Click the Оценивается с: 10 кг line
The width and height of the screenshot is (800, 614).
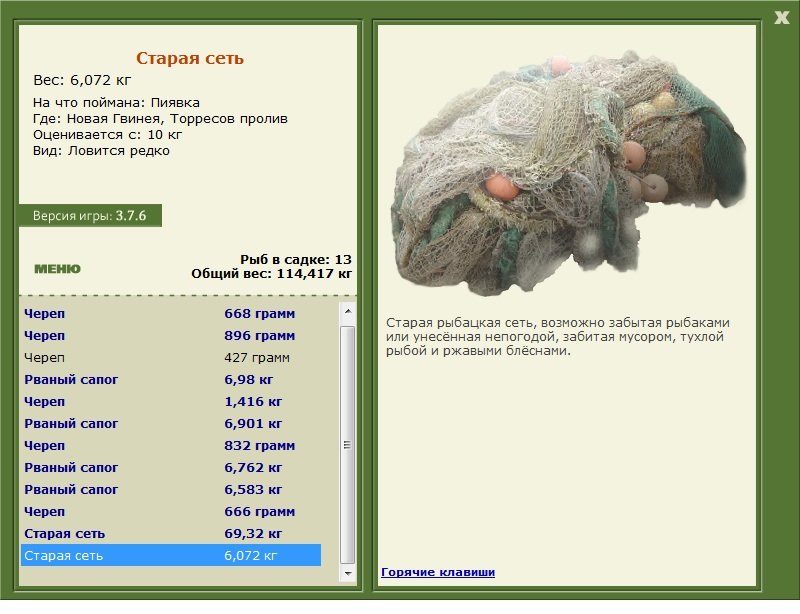(x=108, y=135)
